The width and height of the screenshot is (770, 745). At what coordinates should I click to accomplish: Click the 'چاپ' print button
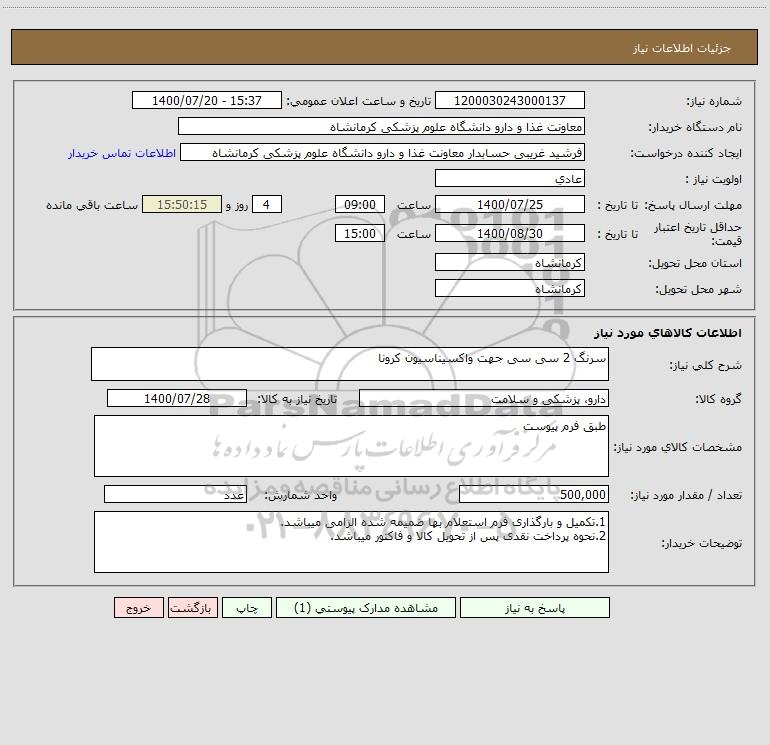tap(247, 608)
